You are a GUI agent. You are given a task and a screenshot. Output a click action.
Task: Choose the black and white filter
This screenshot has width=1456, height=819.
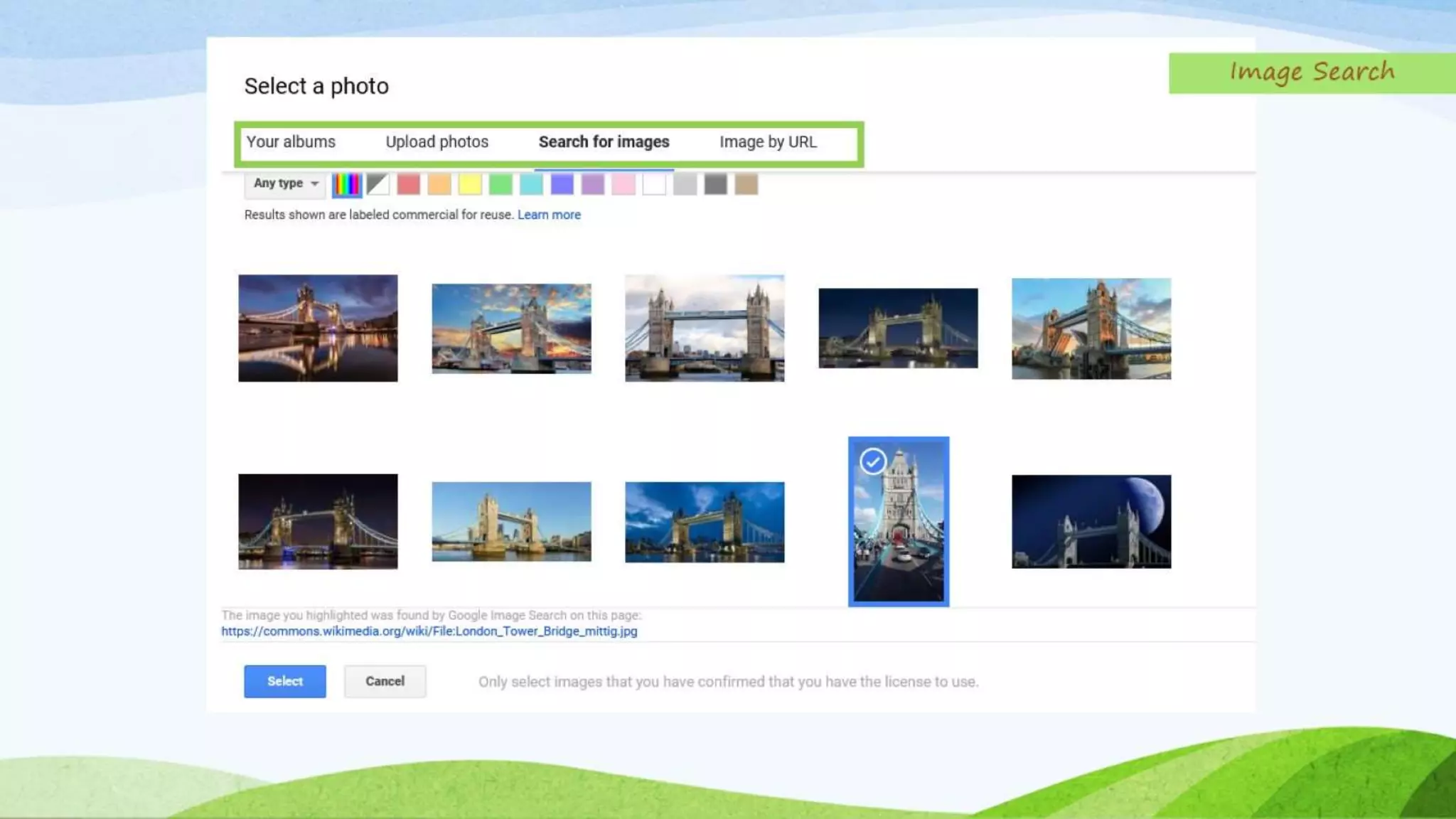coord(378,185)
